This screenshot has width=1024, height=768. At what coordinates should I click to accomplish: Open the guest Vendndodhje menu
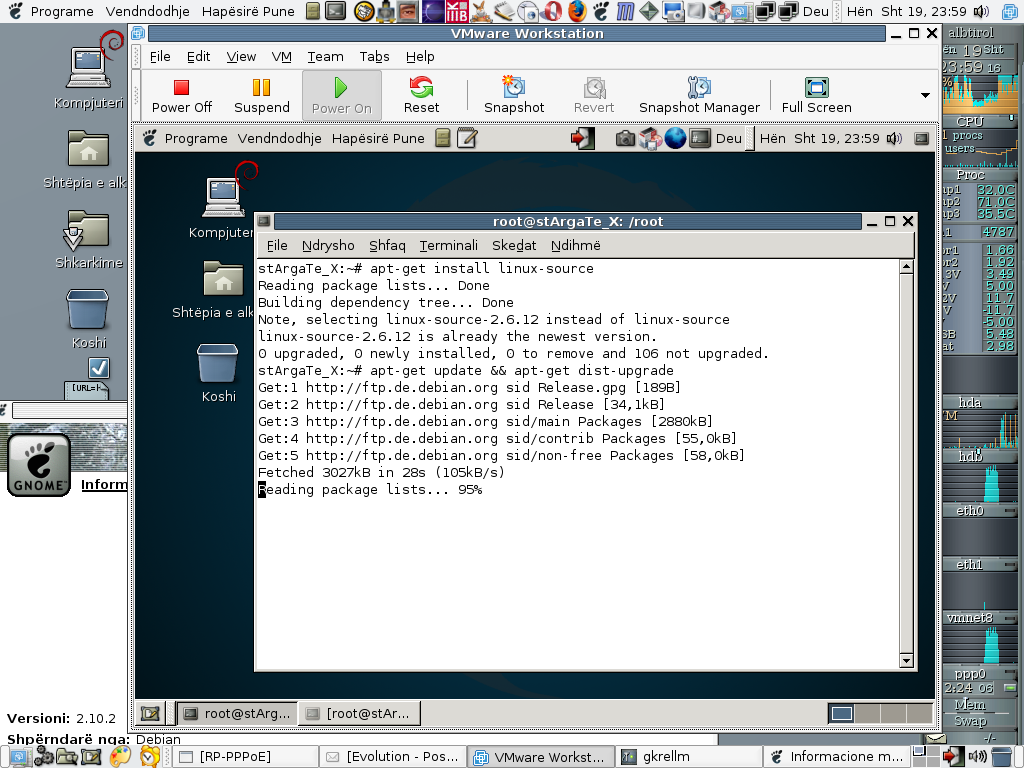point(280,138)
